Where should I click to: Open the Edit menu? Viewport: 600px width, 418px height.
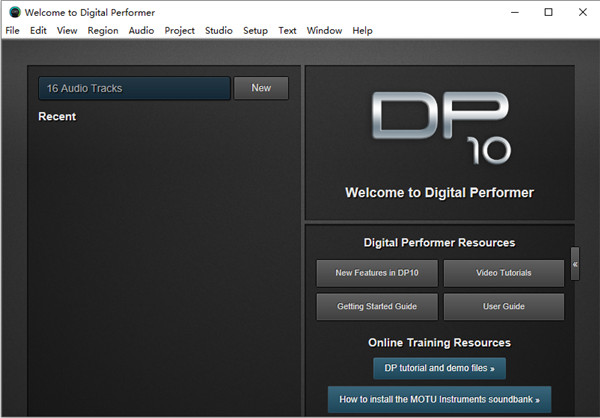coord(38,31)
